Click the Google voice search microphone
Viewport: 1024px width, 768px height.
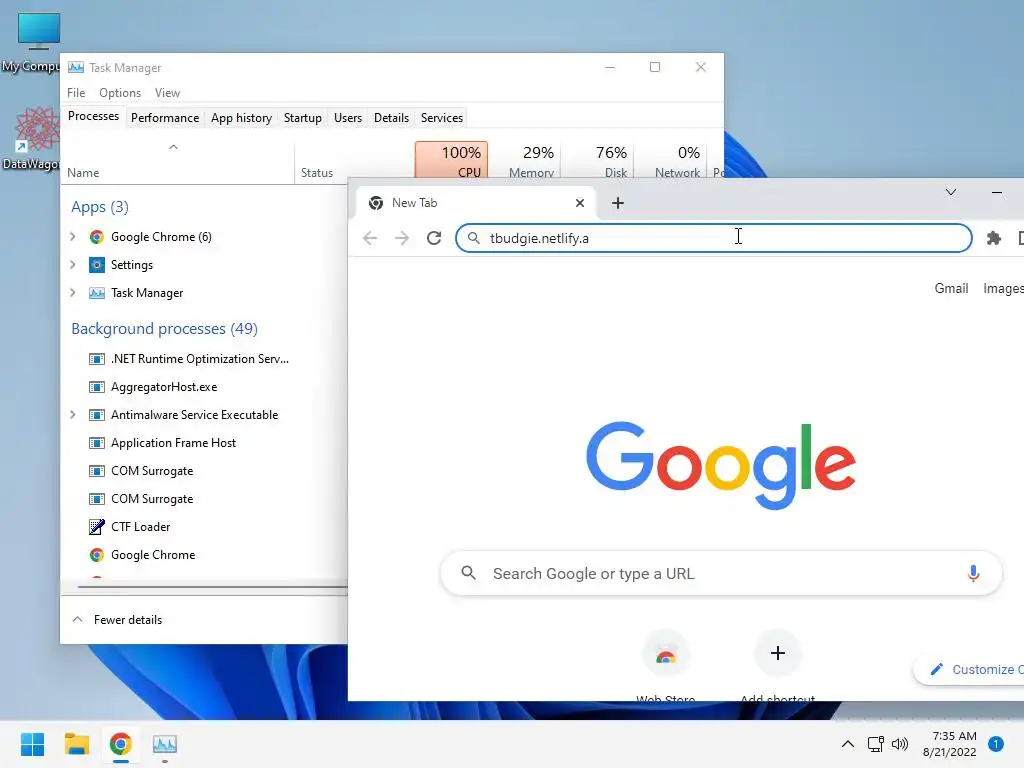pyautogui.click(x=973, y=573)
